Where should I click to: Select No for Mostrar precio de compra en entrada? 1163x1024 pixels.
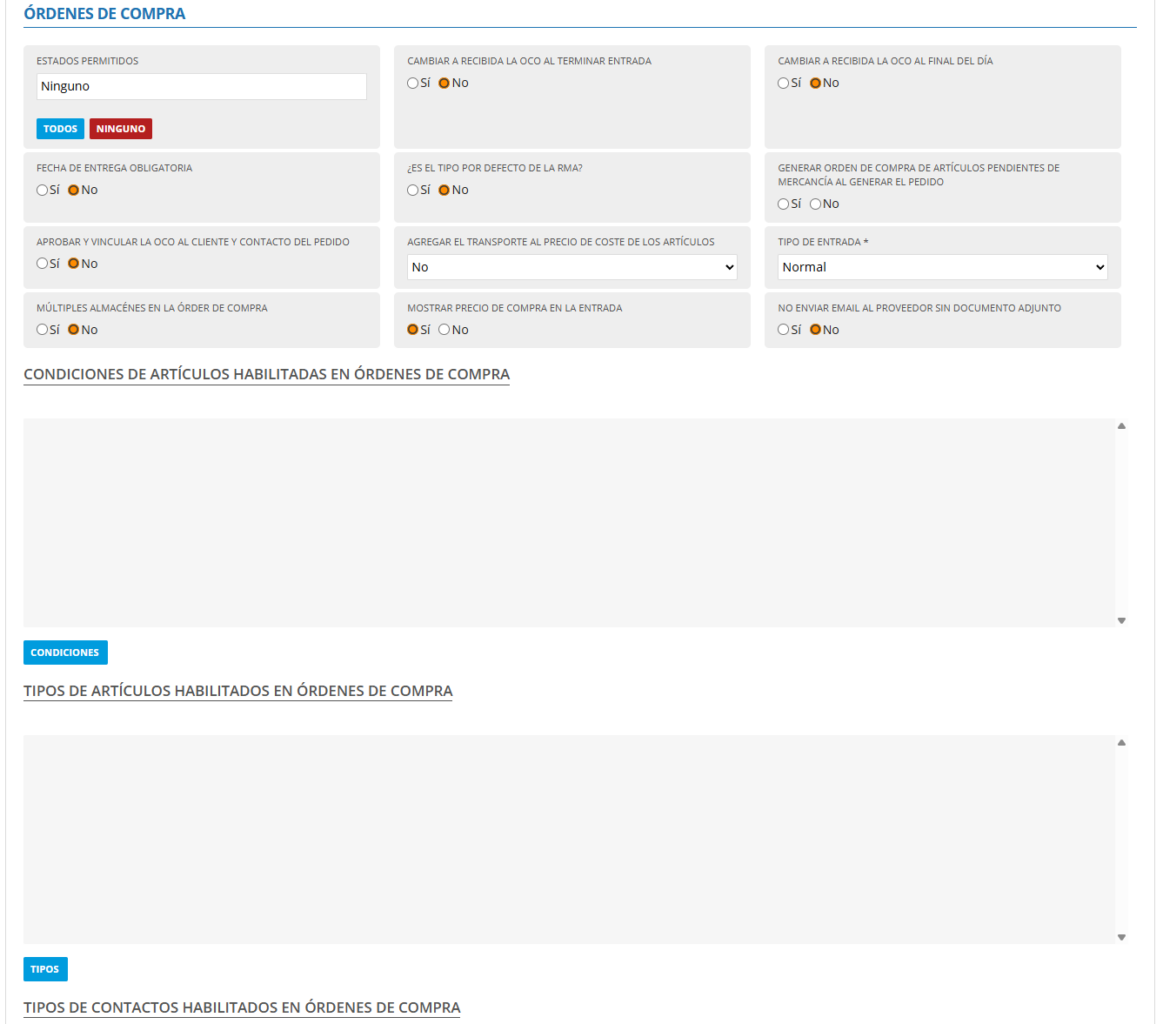pyautogui.click(x=445, y=330)
